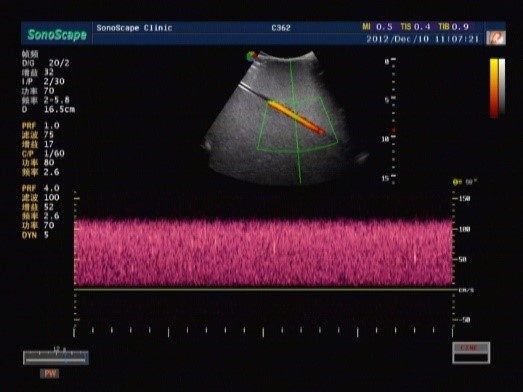Image resolution: width=523 pixels, height=392 pixels.
Task: Click the green PW sample line
Action: (x=295, y=121)
